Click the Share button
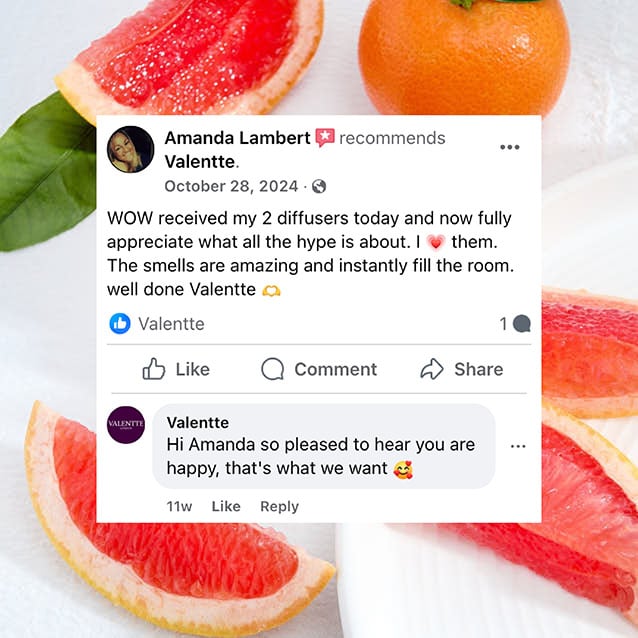638x638 pixels. click(462, 369)
